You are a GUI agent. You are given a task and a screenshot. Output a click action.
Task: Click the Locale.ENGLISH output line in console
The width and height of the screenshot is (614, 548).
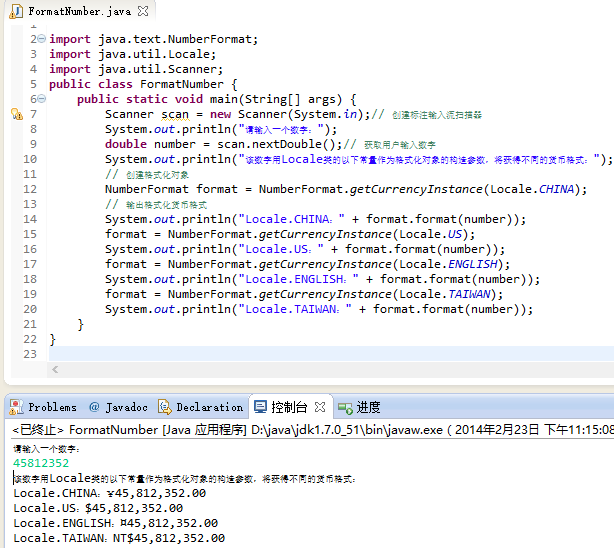click(x=116, y=523)
